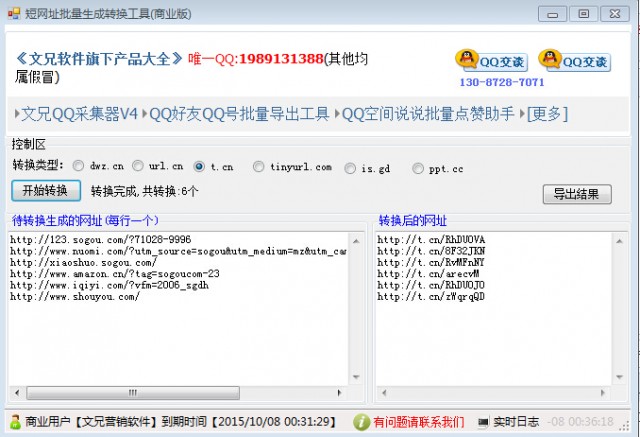Choose is.gd as conversion type

[350, 169]
